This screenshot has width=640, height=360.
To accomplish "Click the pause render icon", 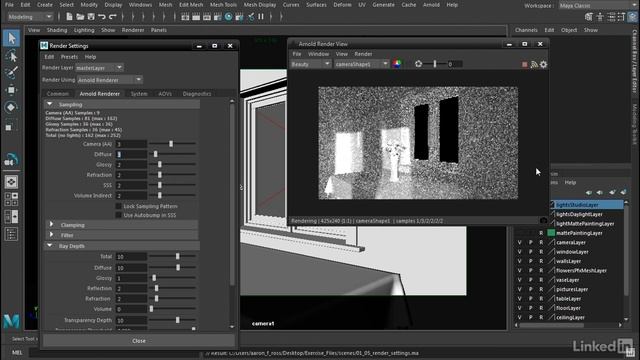I will (x=261, y=17).
